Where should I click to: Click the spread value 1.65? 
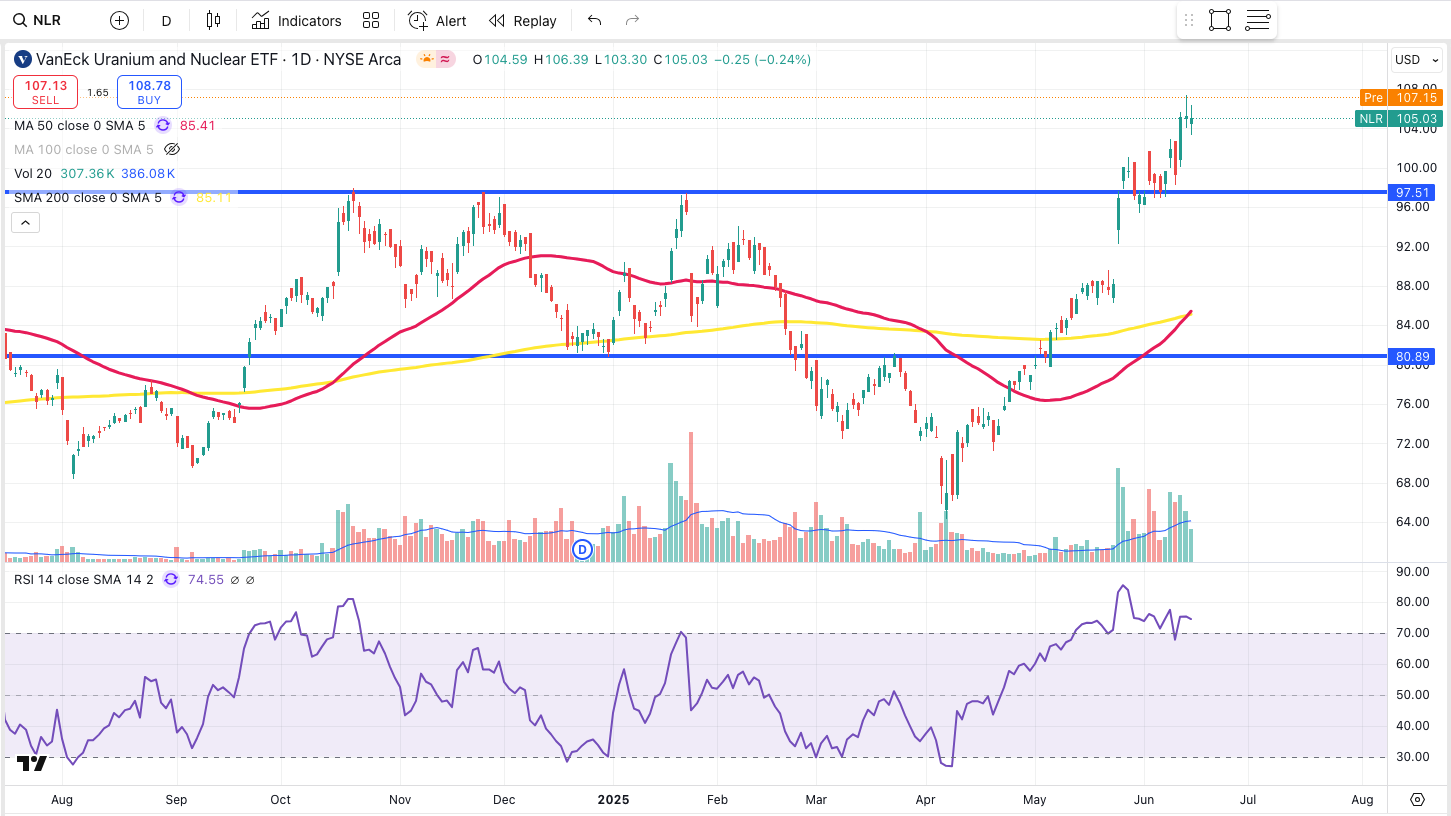pyautogui.click(x=98, y=92)
